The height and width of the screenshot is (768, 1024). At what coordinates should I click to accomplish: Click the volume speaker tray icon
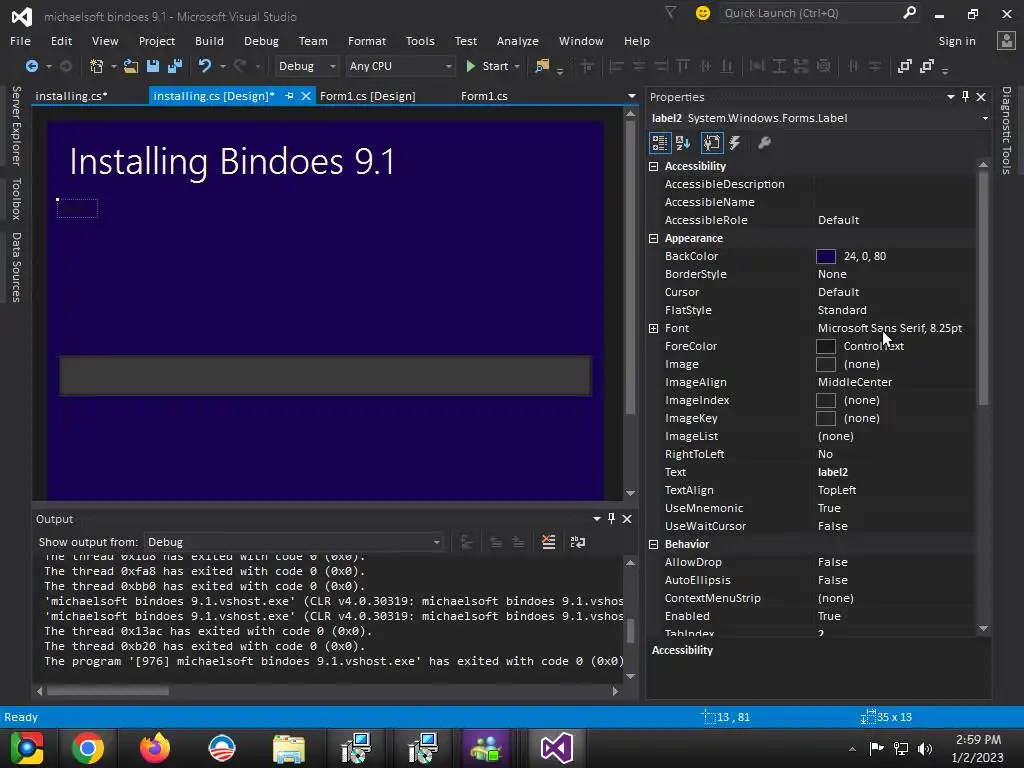coord(925,748)
